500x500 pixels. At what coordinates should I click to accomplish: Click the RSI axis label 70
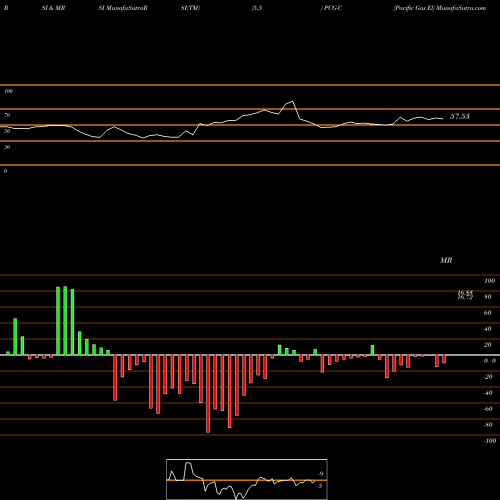click(x=7, y=115)
